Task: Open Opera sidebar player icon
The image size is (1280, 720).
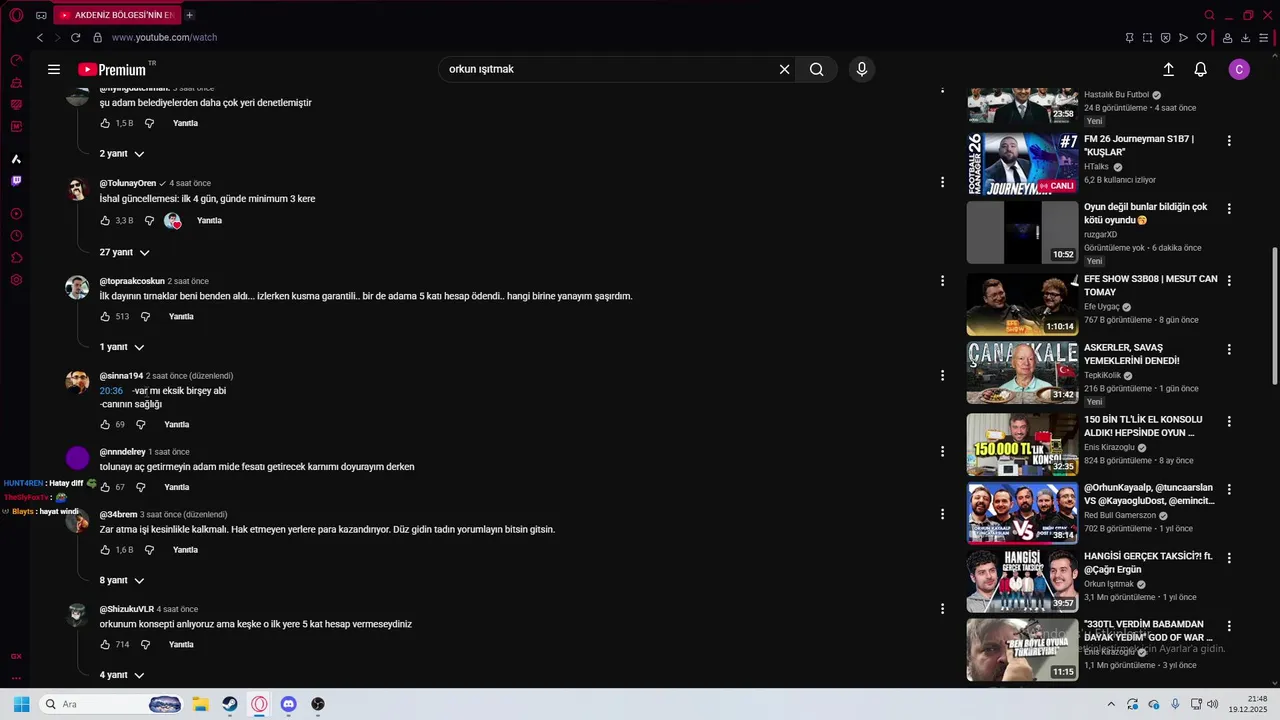Action: (16, 214)
